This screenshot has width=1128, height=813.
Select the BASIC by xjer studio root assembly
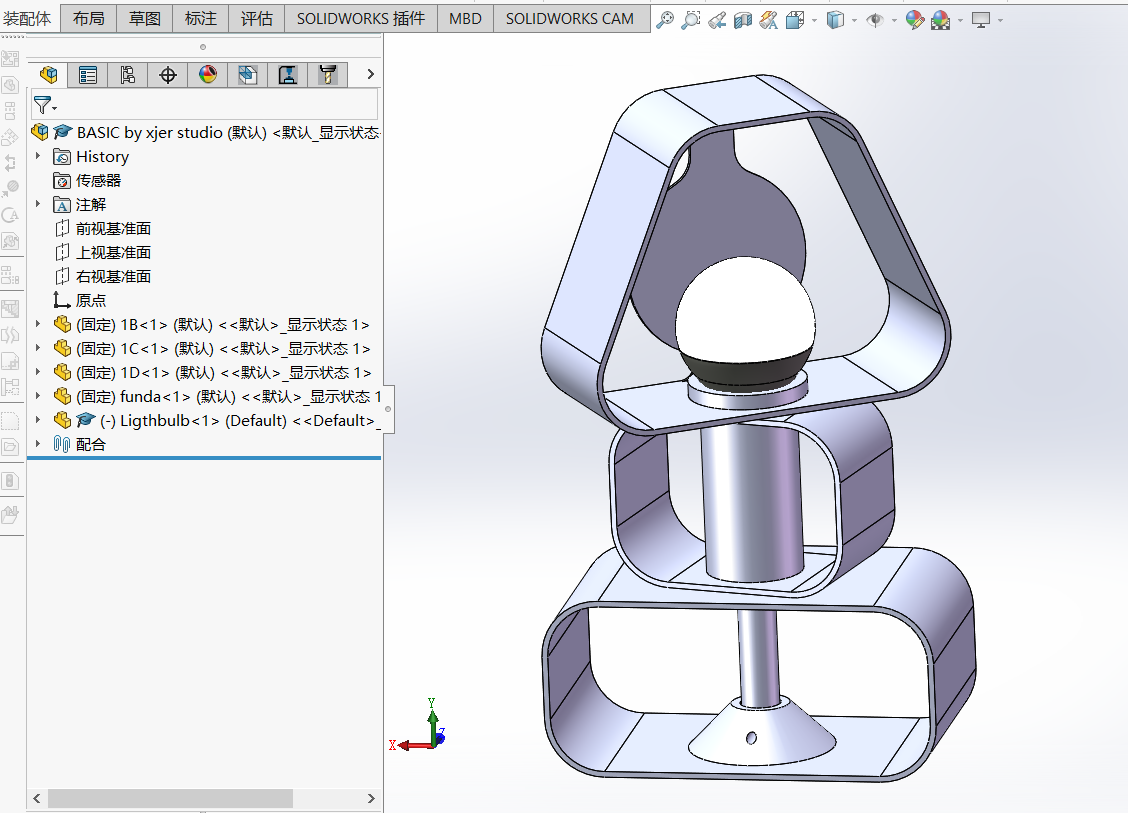click(x=205, y=132)
